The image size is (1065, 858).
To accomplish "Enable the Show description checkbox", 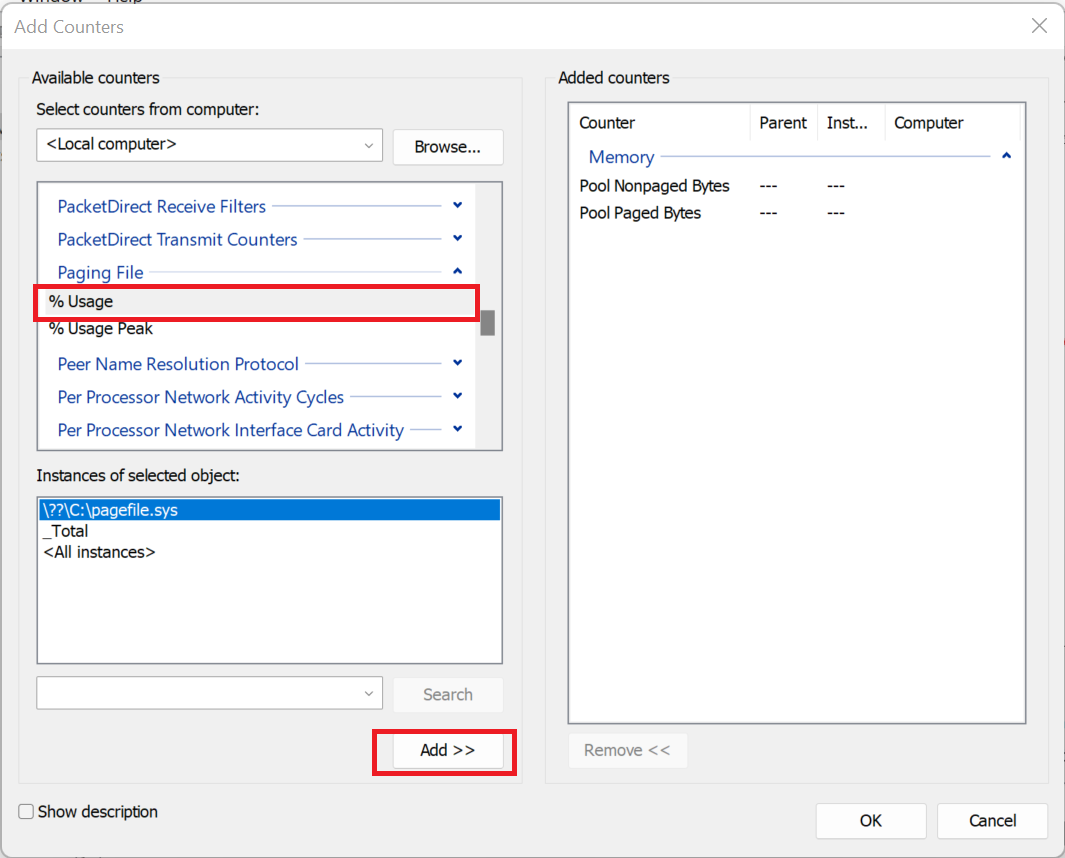I will click(27, 812).
